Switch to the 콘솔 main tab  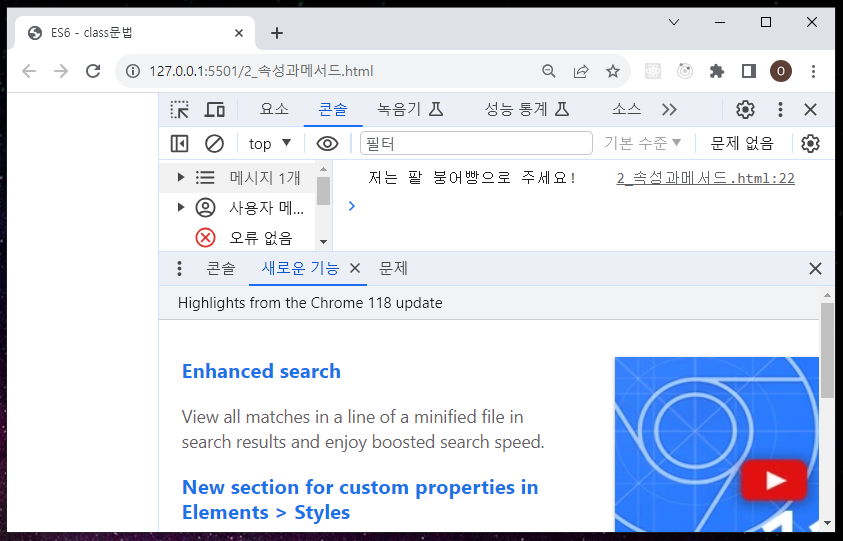pyautogui.click(x=333, y=110)
